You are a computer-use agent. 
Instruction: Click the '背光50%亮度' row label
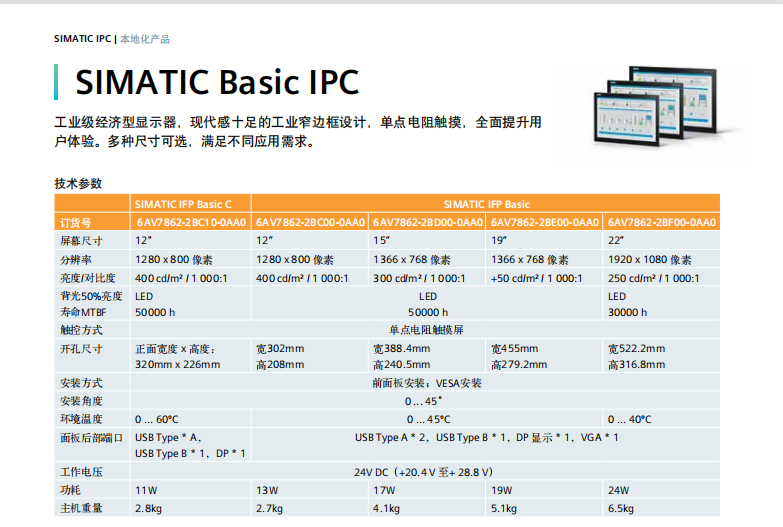click(x=91, y=296)
